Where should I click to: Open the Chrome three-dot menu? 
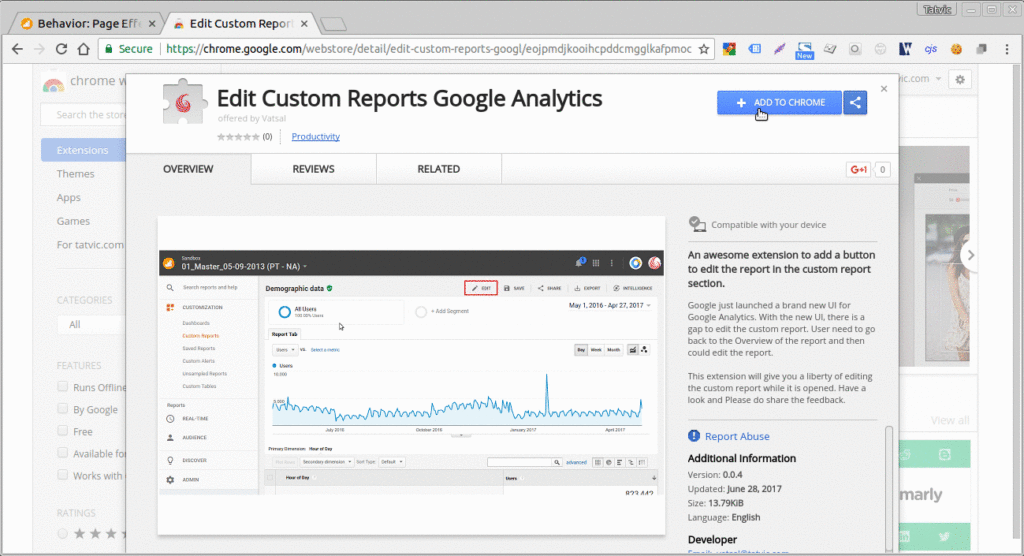[x=1006, y=49]
